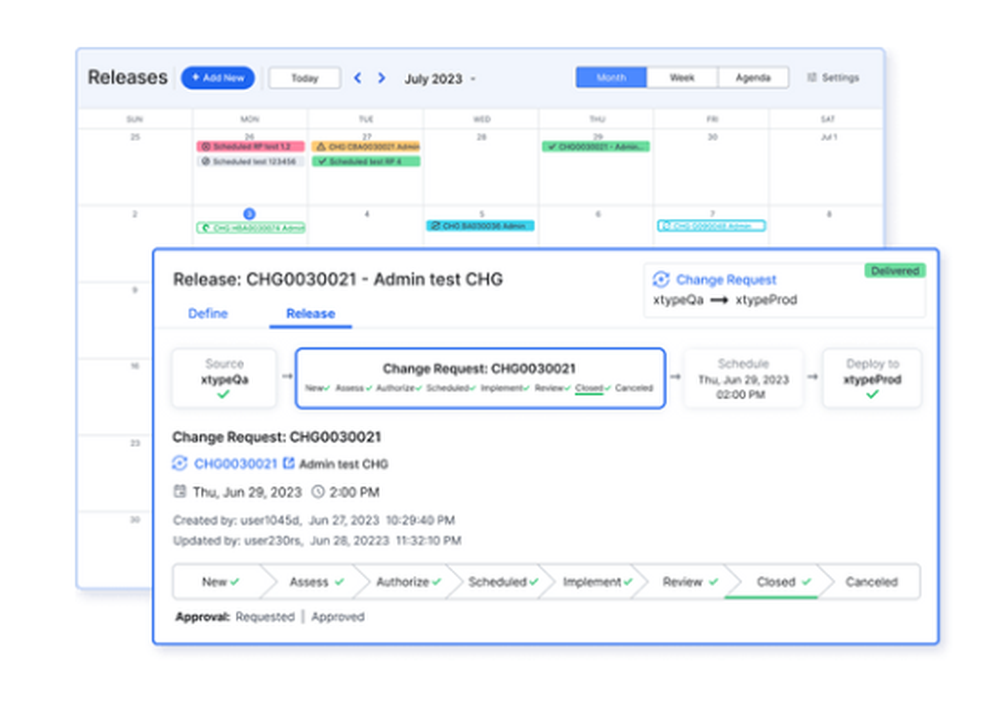Click the sync icon before the CHG0030021 link
The height and width of the screenshot is (706, 1000).
[x=180, y=463]
